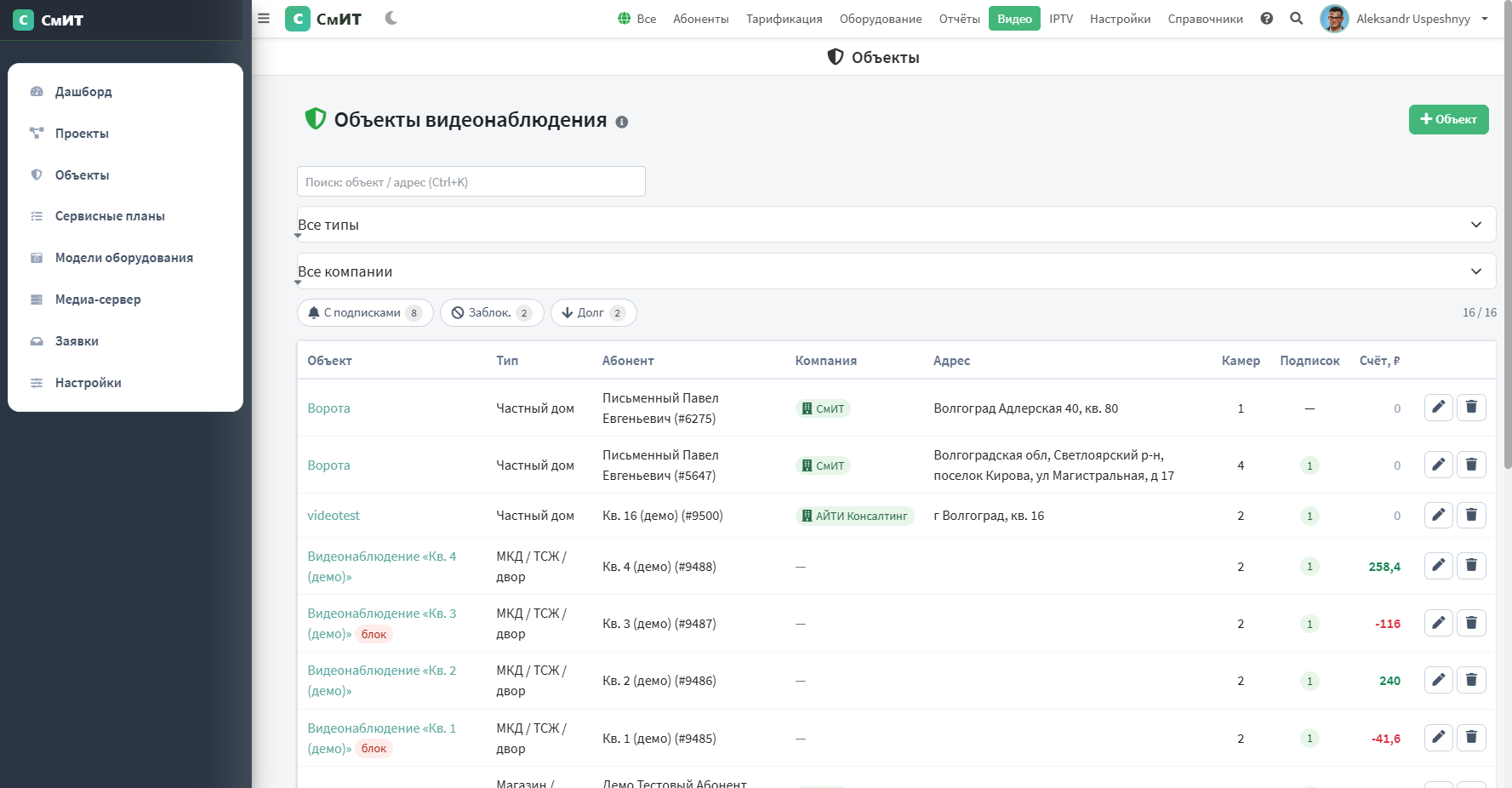Sort by Объект column header
This screenshot has width=1512, height=788.
[x=329, y=361]
